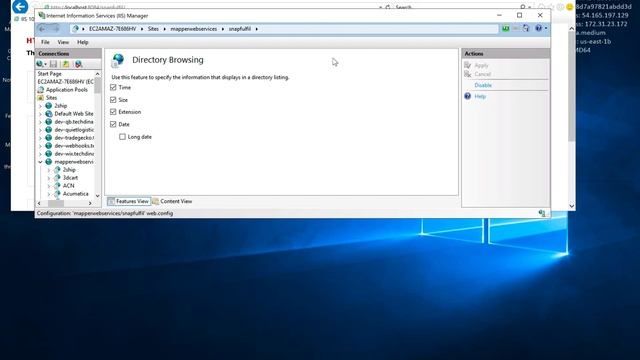
Task: Click the Save connections disk icon
Action: click(53, 64)
